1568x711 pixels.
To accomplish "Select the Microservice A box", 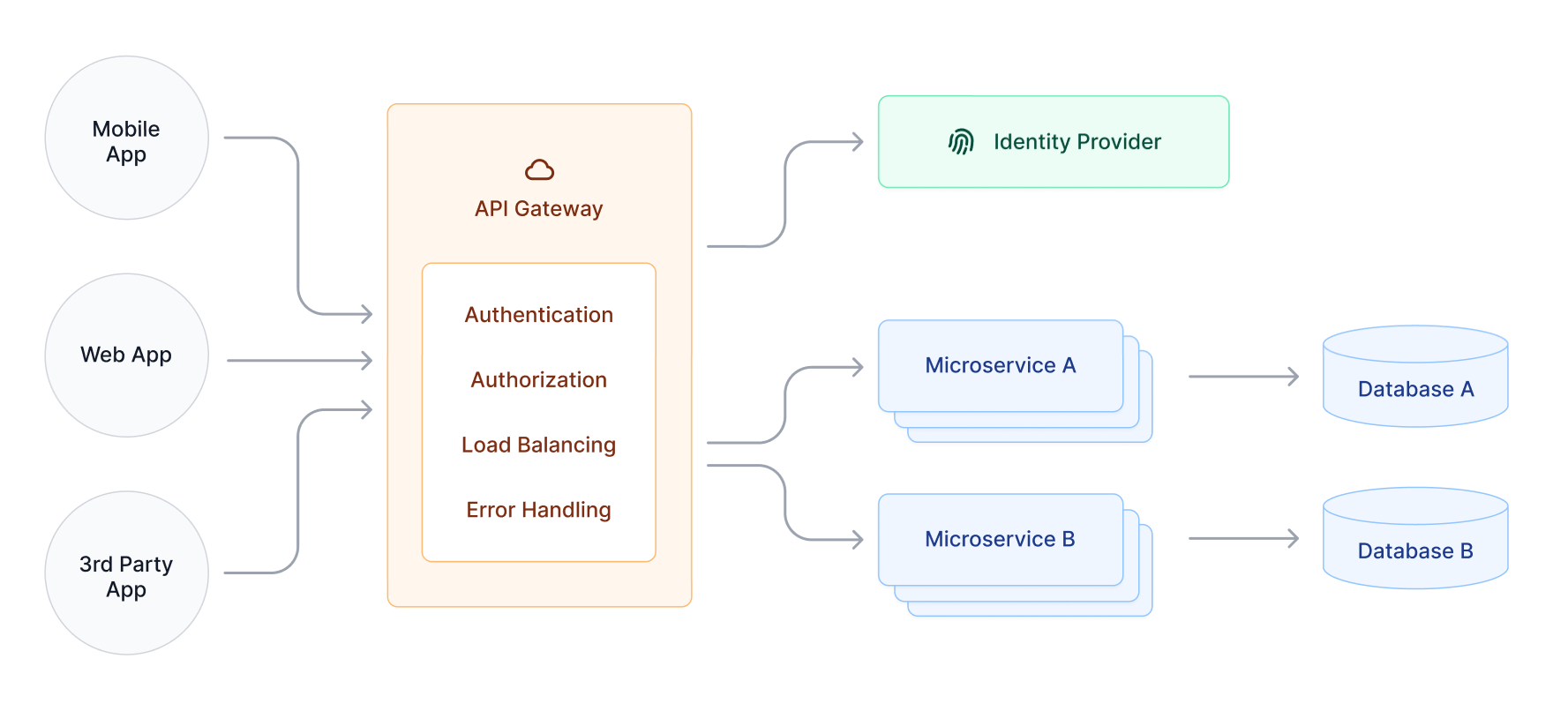I will pyautogui.click(x=1000, y=365).
